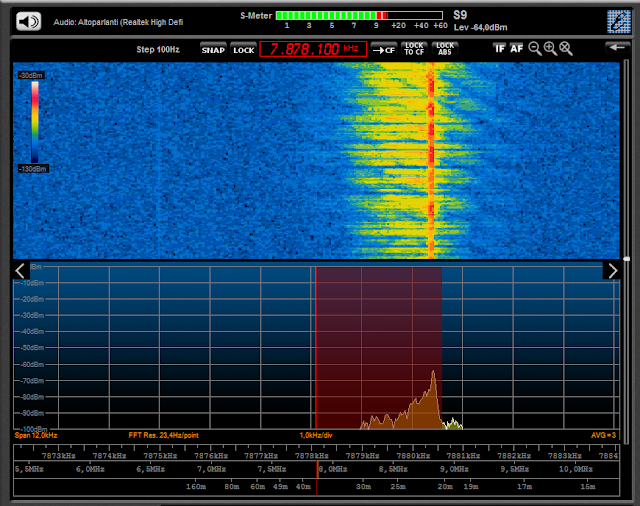The image size is (640, 506).
Task: Click the -30dBm waterfall upper level label
Action: click(x=31, y=75)
